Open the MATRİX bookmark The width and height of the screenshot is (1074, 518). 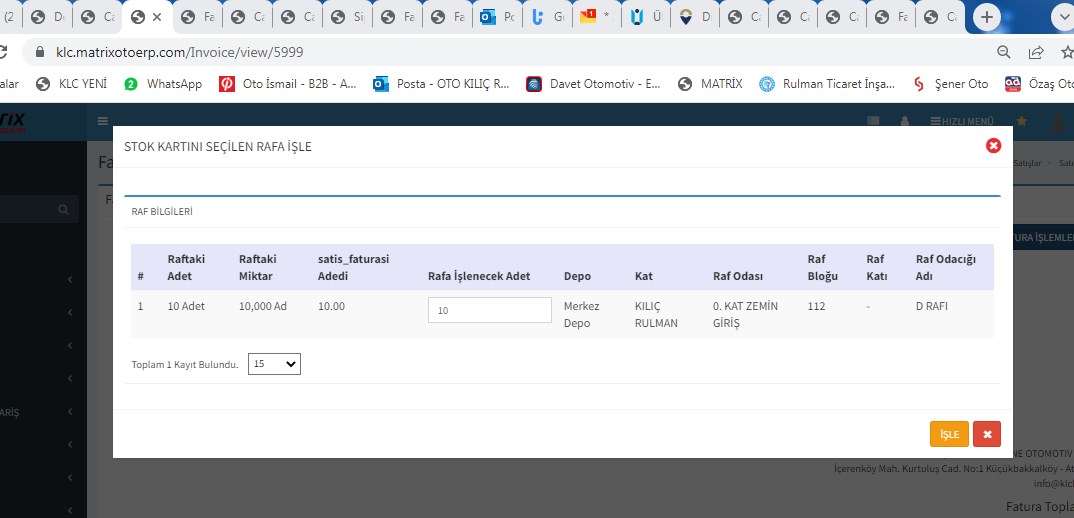[710, 84]
